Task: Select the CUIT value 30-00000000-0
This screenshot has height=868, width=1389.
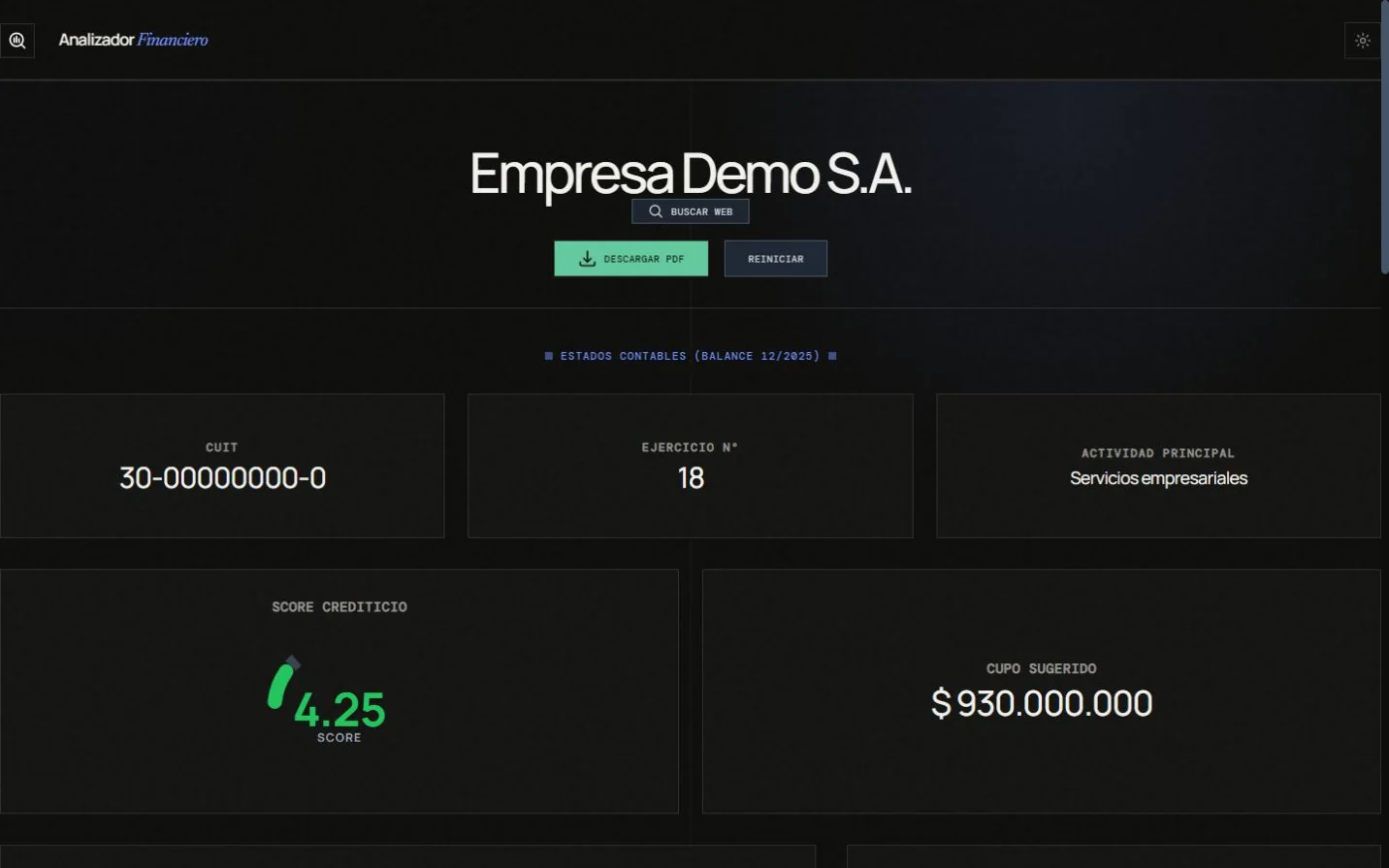Action: (222, 478)
